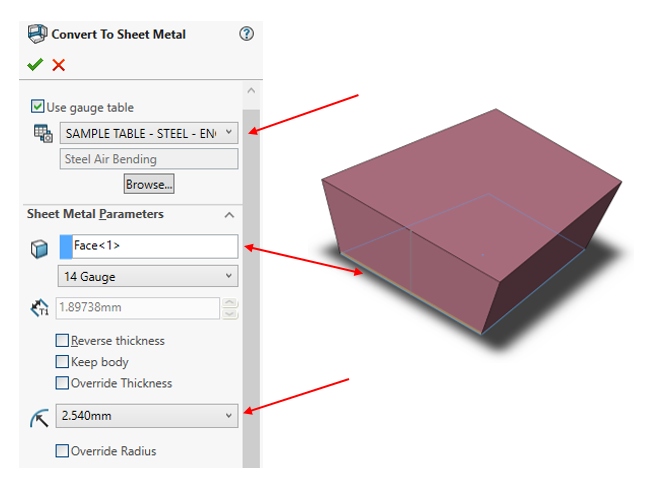The height and width of the screenshot is (491, 660).
Task: Click the fixed face cube icon
Action: (x=40, y=248)
